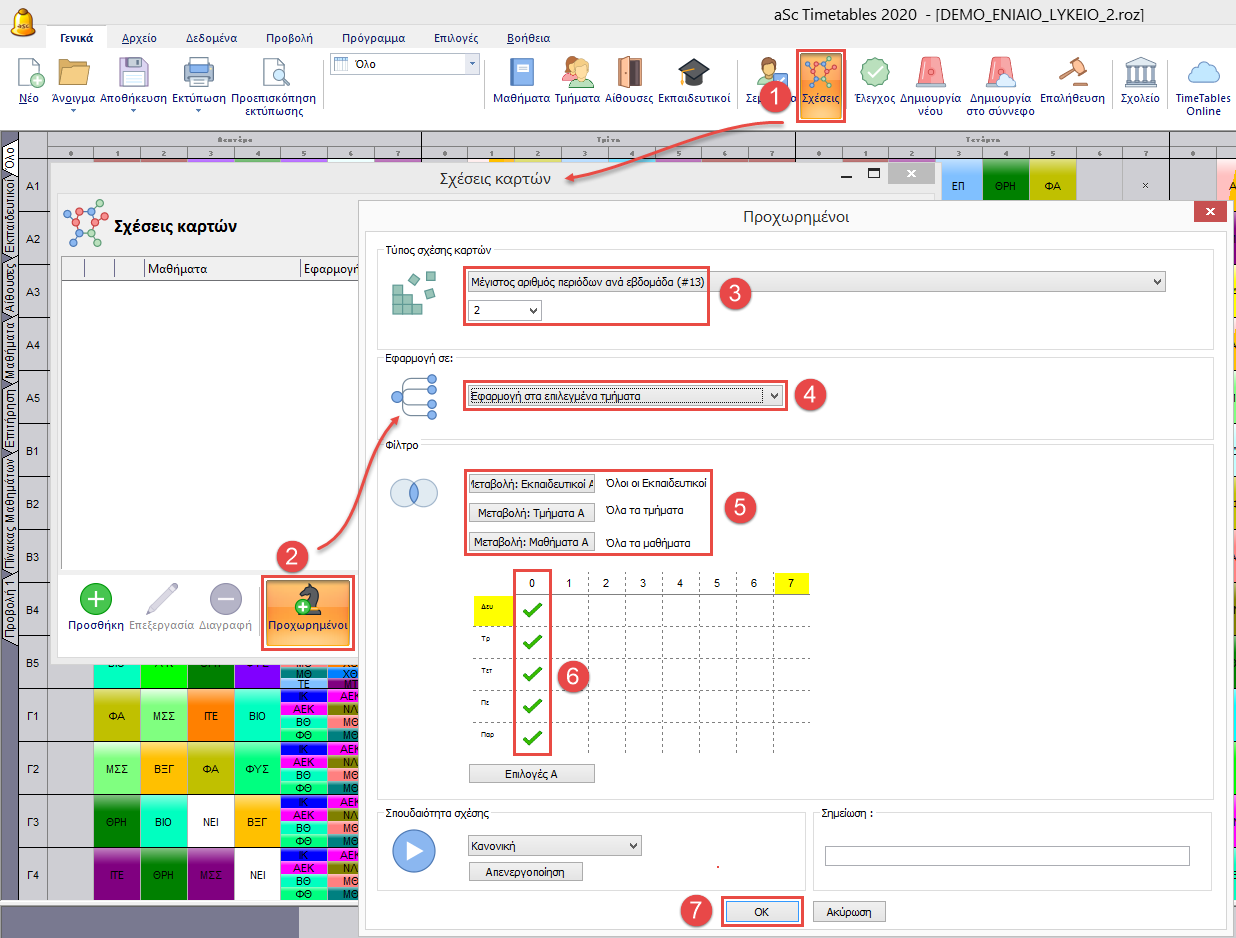Open the Σχολείο building icon

pos(1139,78)
